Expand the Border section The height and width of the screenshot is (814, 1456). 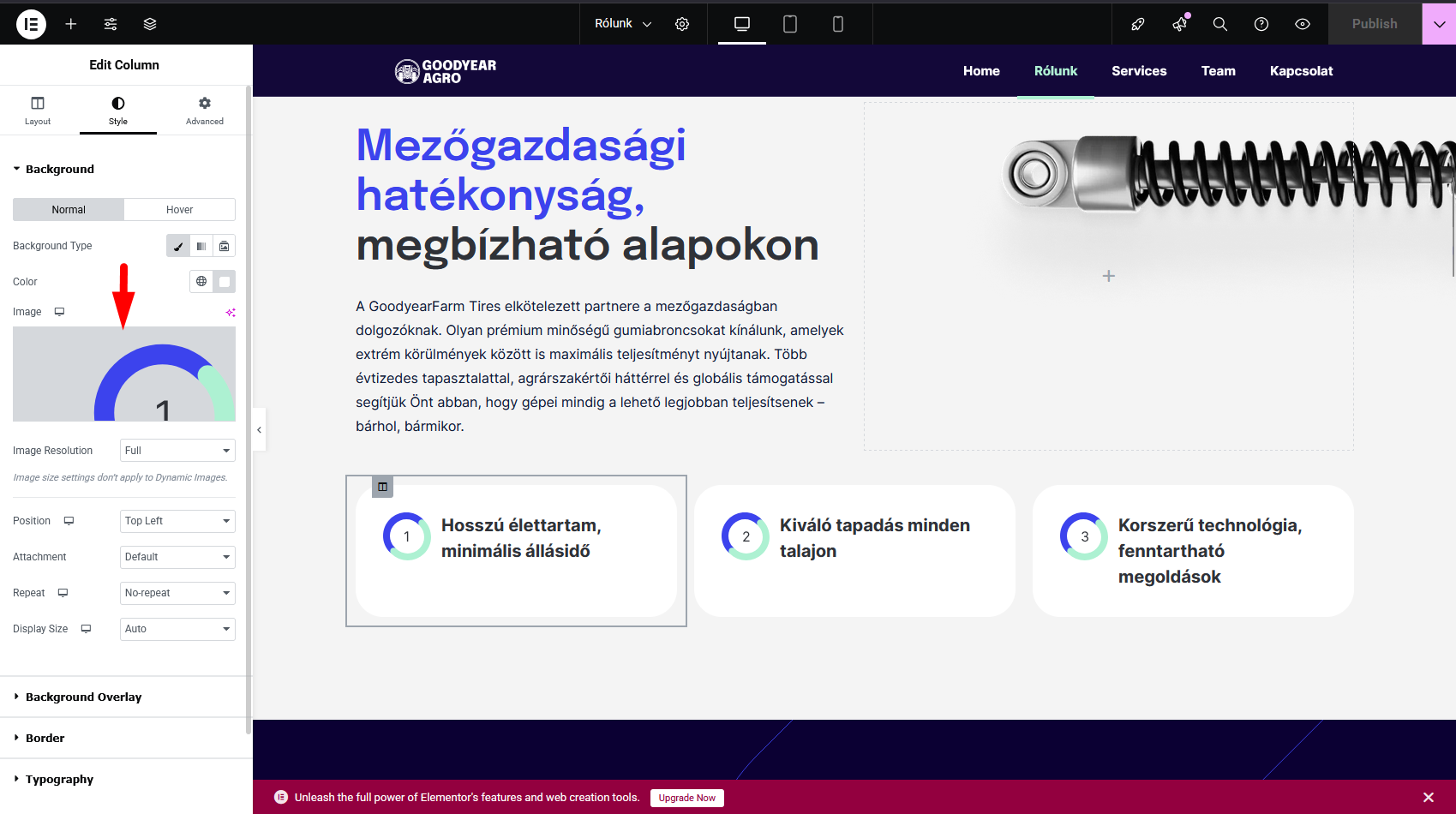click(x=124, y=738)
